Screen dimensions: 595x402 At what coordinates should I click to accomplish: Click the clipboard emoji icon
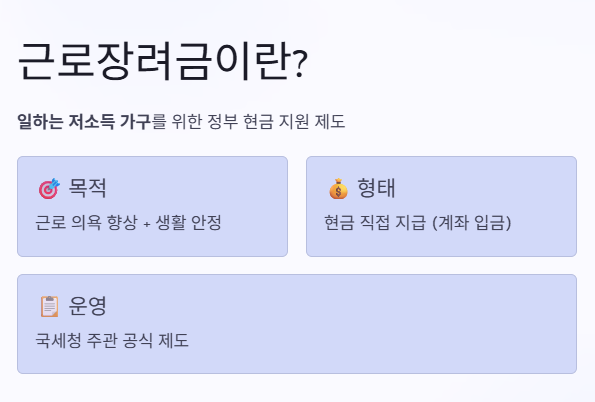click(49, 306)
